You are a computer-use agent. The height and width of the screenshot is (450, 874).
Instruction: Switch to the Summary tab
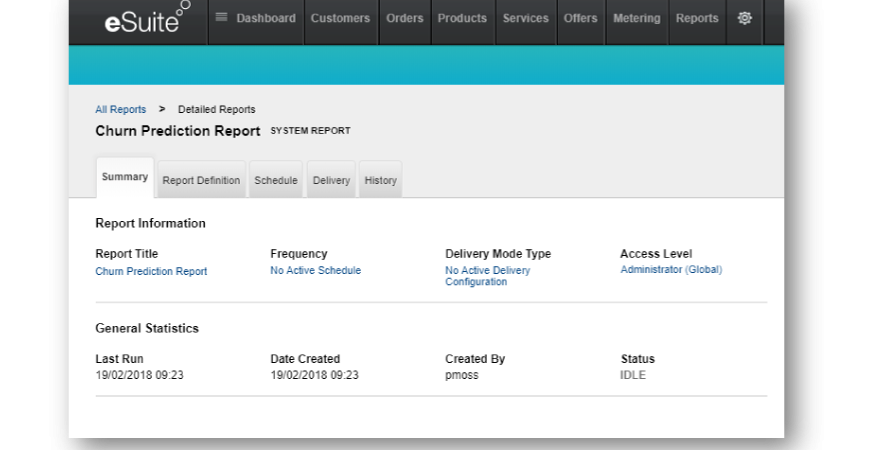click(x=125, y=178)
